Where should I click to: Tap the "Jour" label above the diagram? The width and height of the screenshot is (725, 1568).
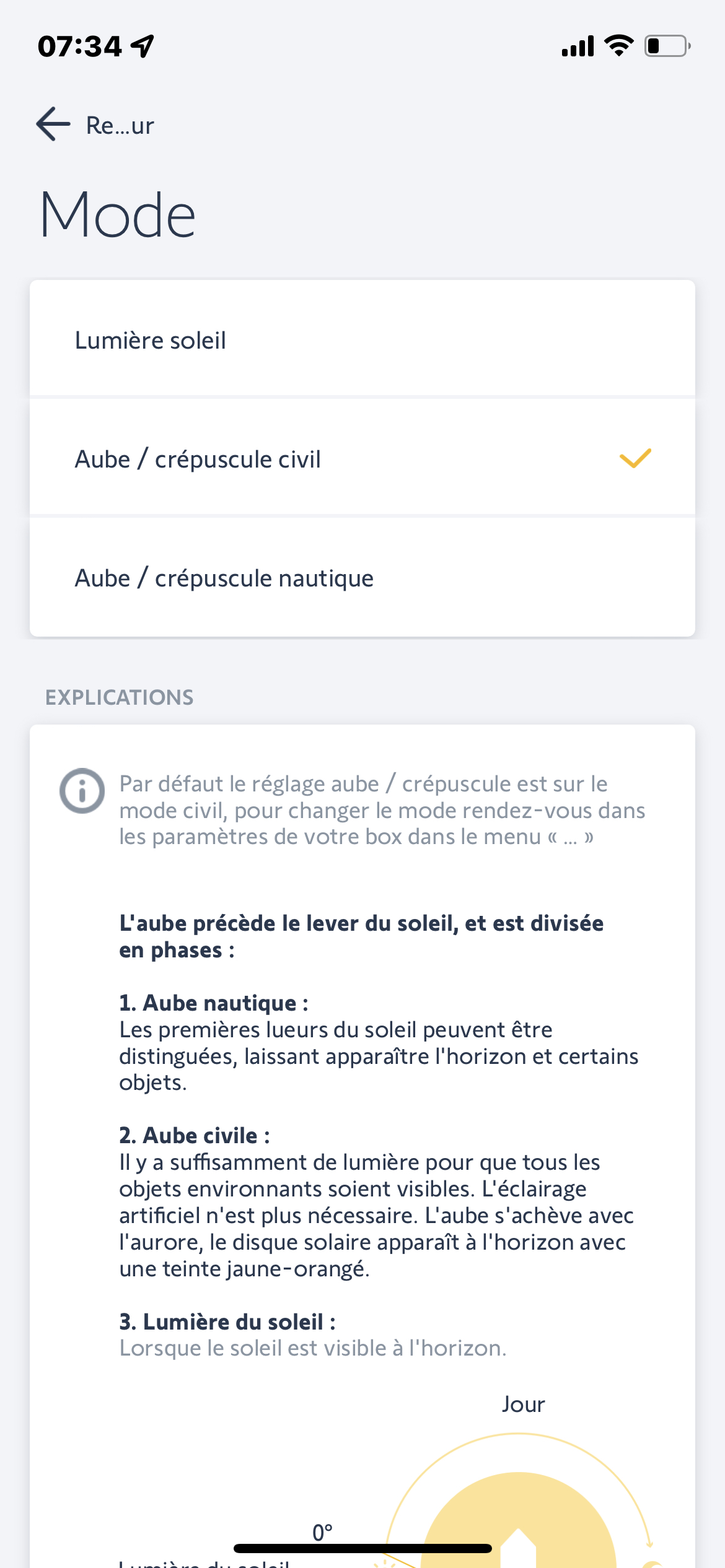coord(524,1404)
